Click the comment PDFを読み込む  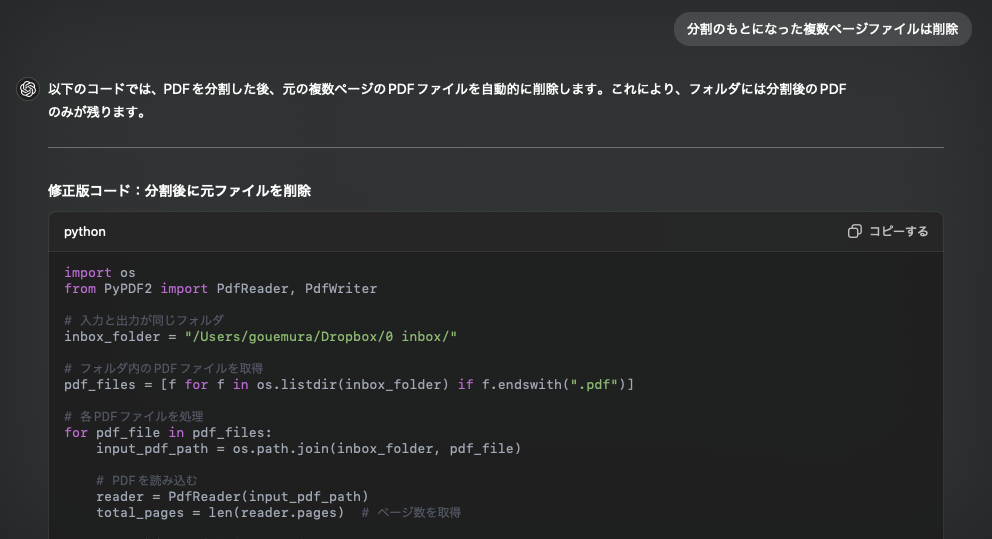click(x=147, y=480)
